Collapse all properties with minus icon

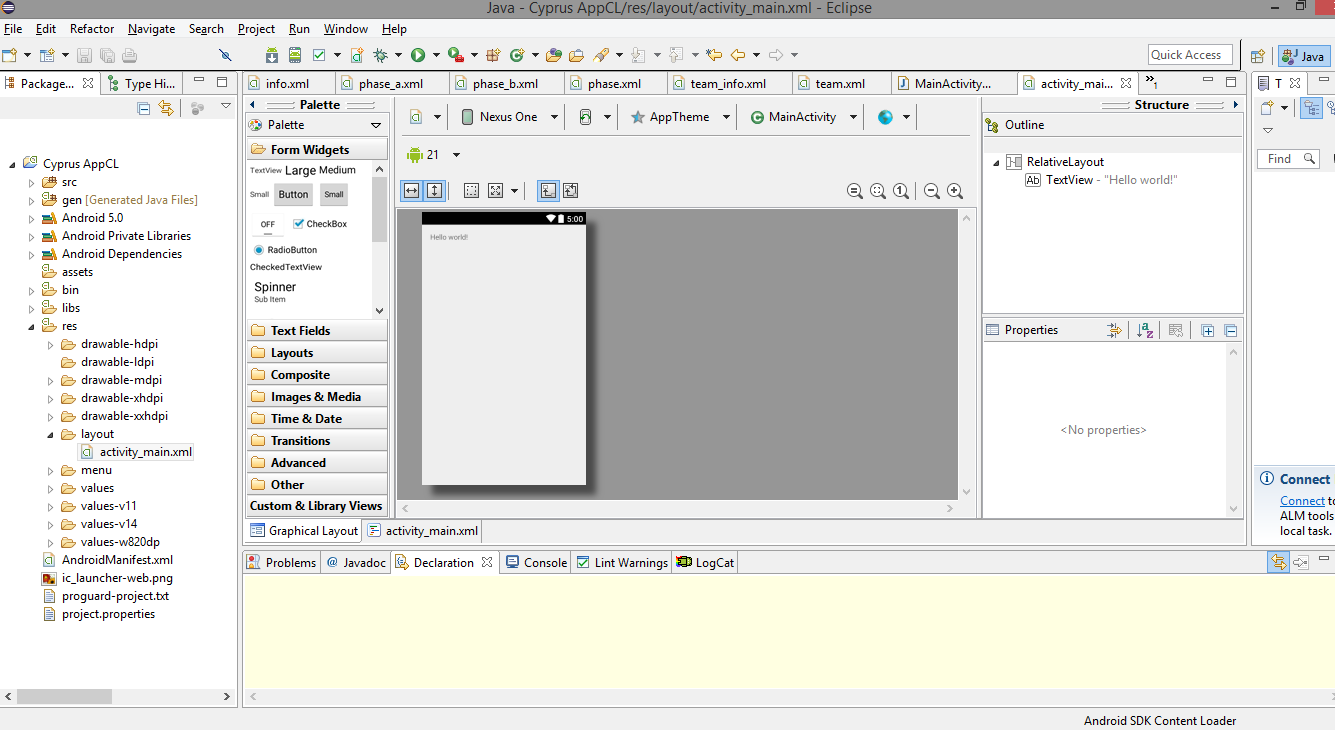coord(1231,330)
